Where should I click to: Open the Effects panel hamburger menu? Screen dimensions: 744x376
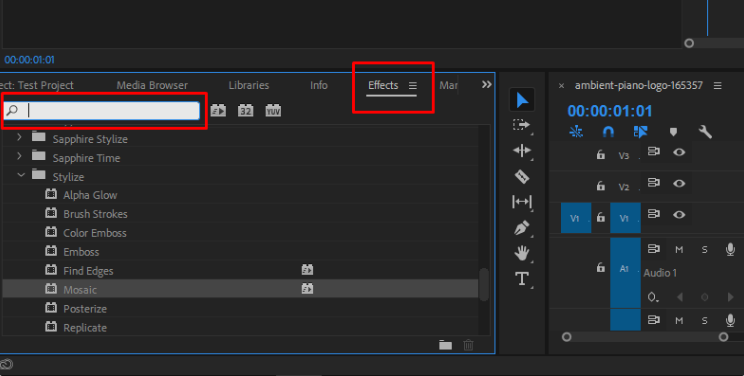413,85
